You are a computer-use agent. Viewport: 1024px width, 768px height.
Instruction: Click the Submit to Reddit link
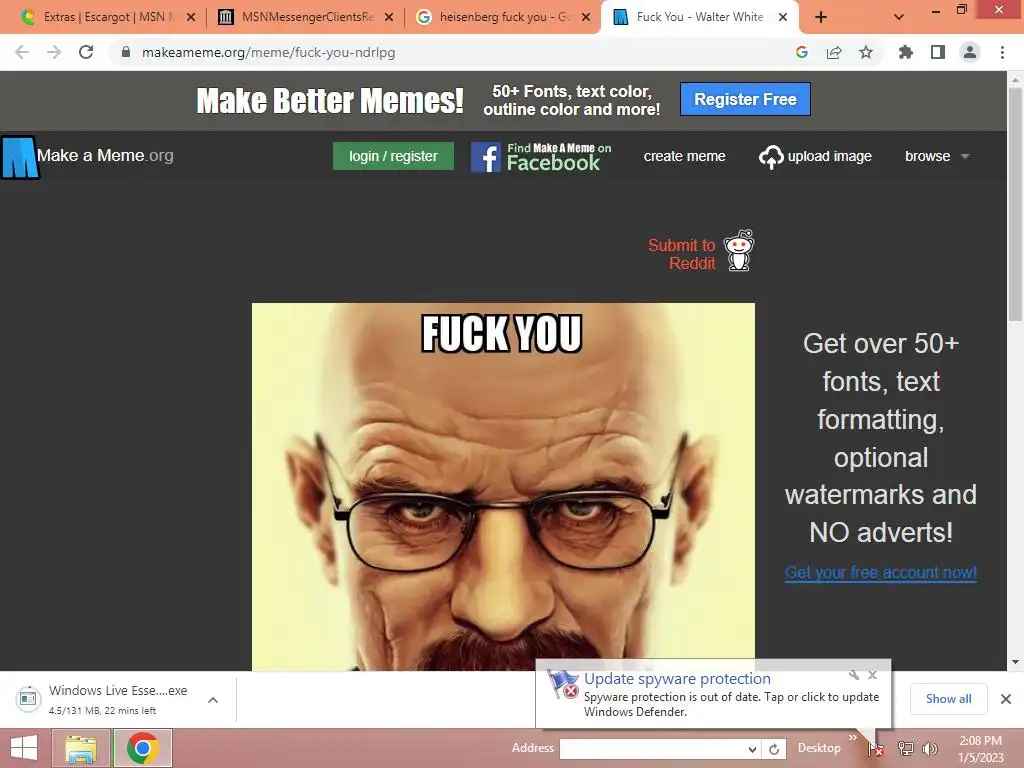click(681, 254)
